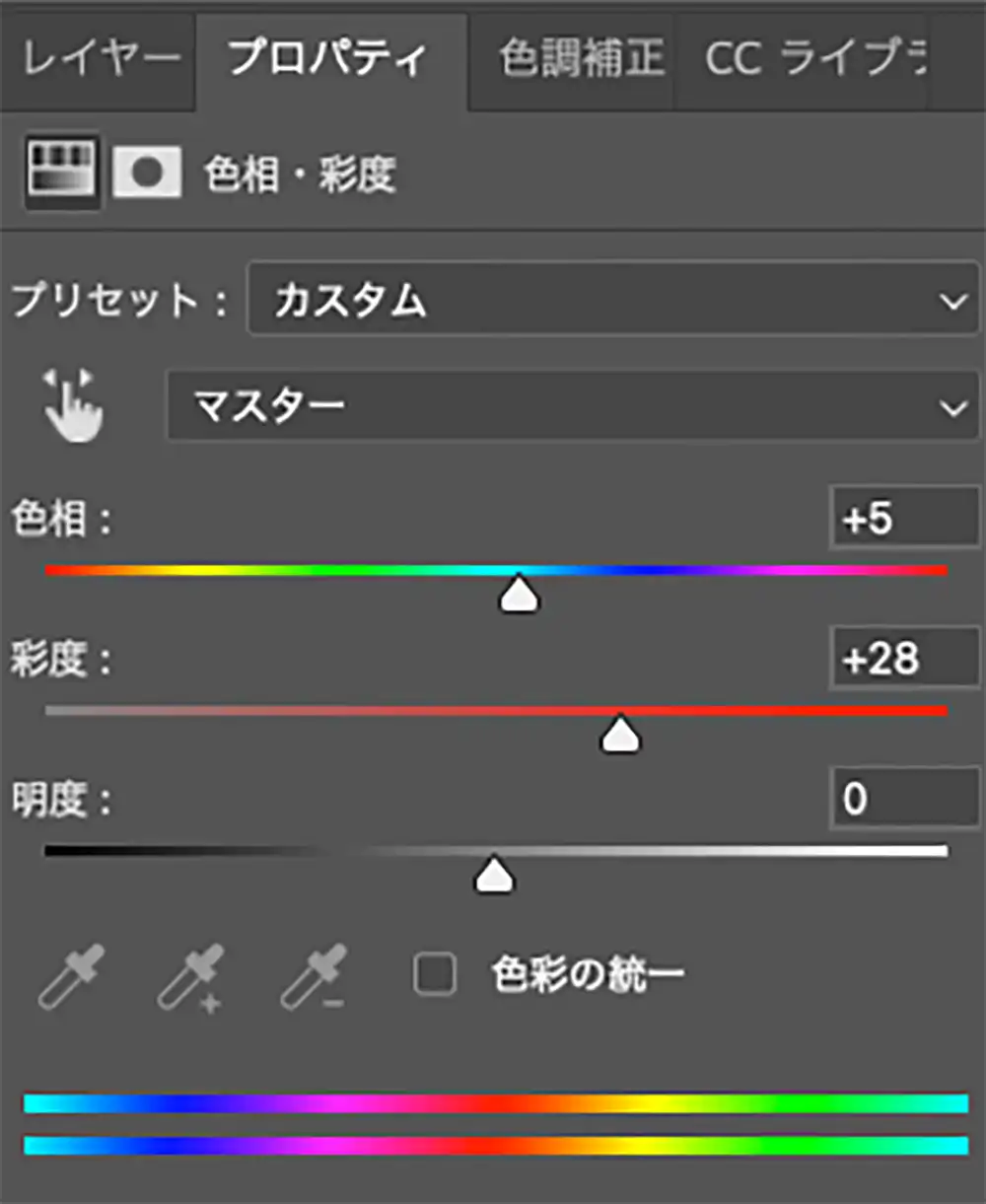Screen dimensions: 986x1204
Task: Click the 明度 lightness slider handle
Action: tap(494, 875)
